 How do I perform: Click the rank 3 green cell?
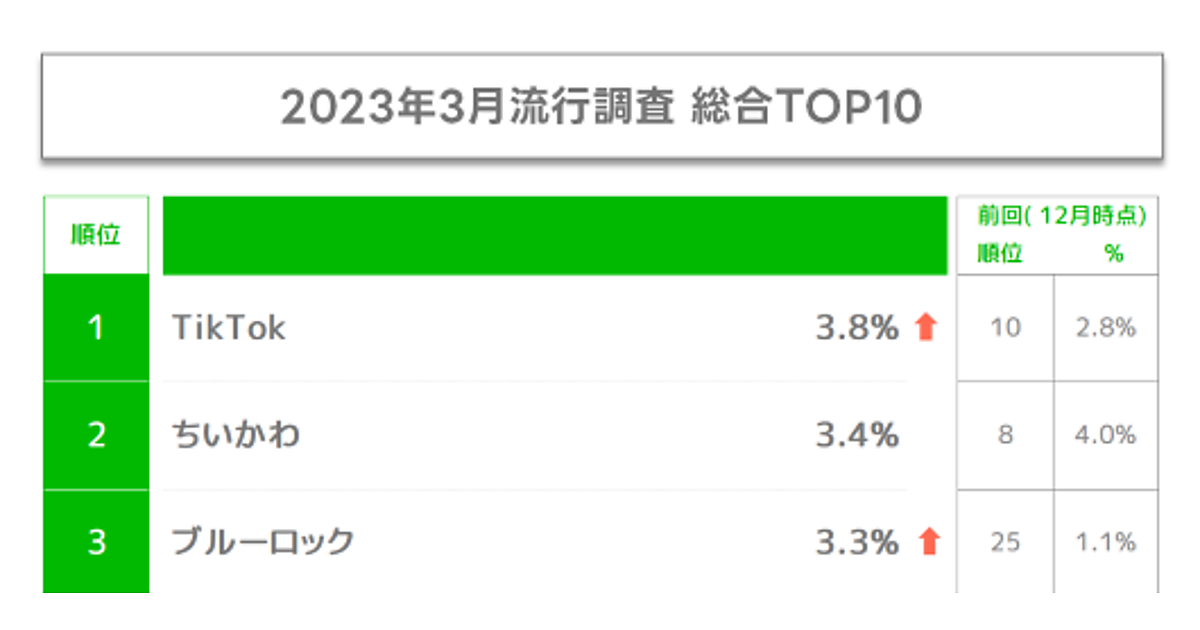click(x=96, y=542)
